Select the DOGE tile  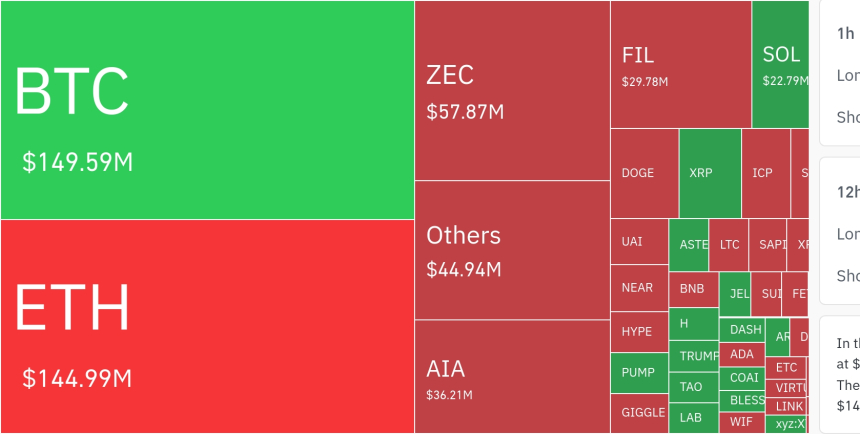click(x=644, y=173)
